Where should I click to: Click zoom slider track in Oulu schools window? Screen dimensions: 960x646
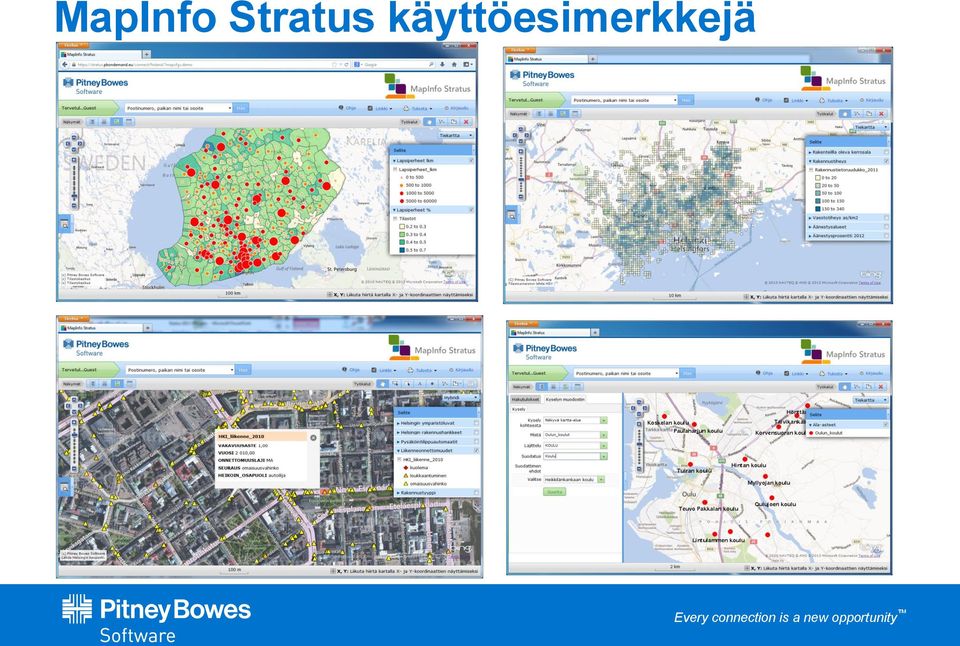click(639, 445)
